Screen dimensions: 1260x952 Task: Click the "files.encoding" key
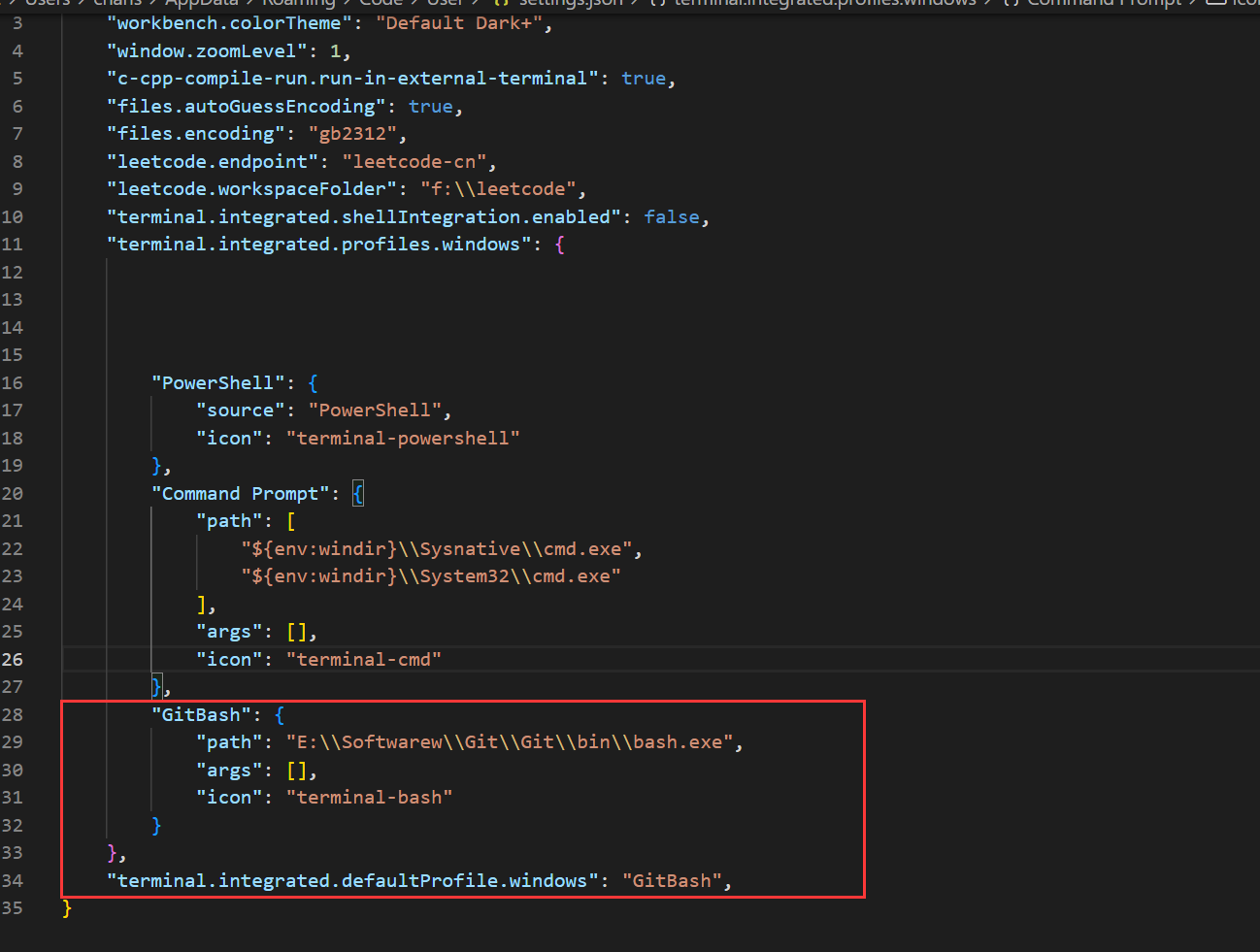[x=196, y=134]
